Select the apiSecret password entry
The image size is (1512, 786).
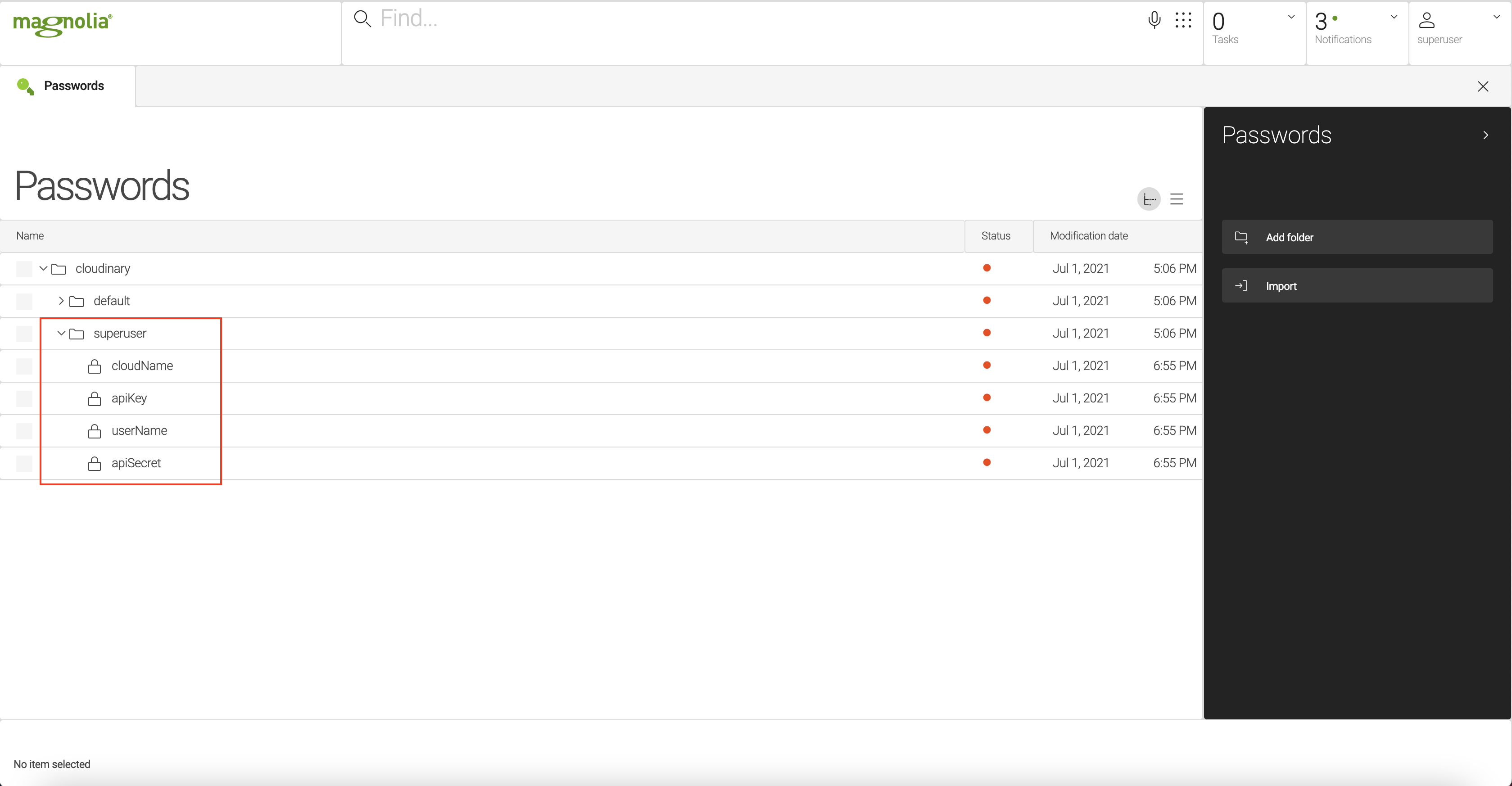[x=136, y=463]
